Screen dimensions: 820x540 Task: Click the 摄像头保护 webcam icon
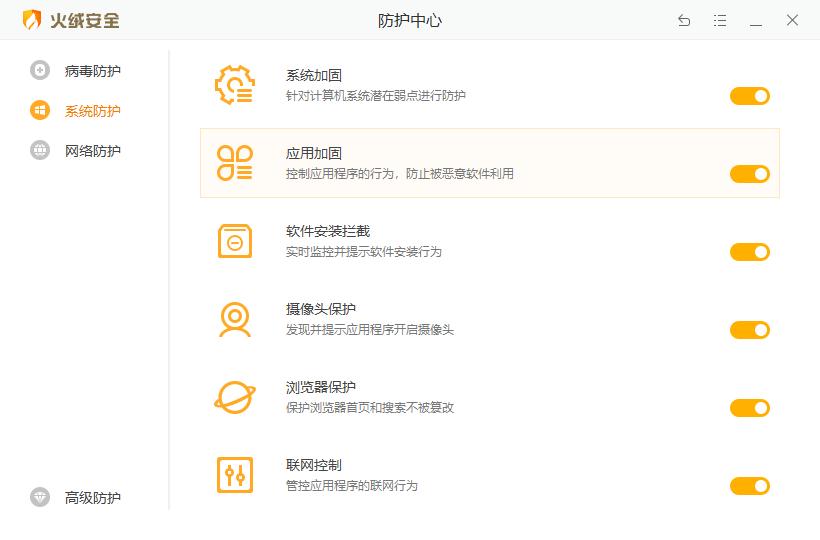point(235,319)
